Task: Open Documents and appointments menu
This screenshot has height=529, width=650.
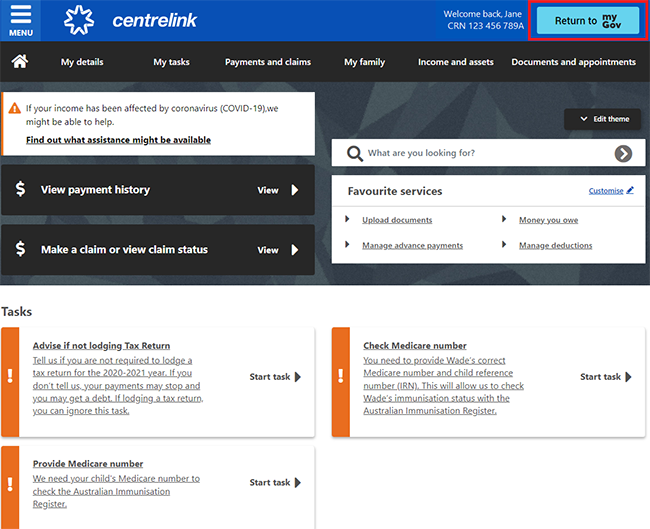Action: pyautogui.click(x=573, y=62)
